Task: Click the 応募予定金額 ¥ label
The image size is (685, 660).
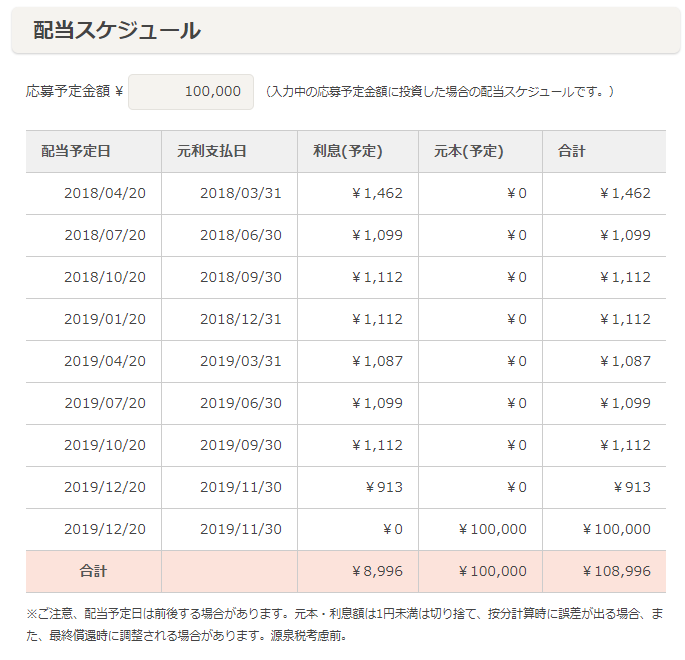Action: (x=74, y=91)
